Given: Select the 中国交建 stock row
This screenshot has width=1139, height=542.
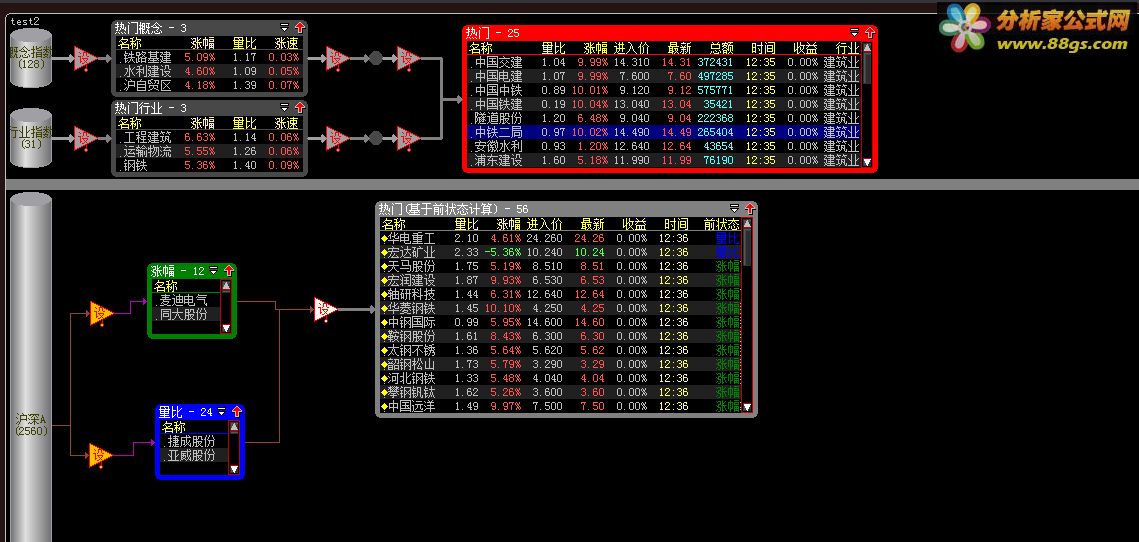Looking at the screenshot, I should [x=664, y=62].
